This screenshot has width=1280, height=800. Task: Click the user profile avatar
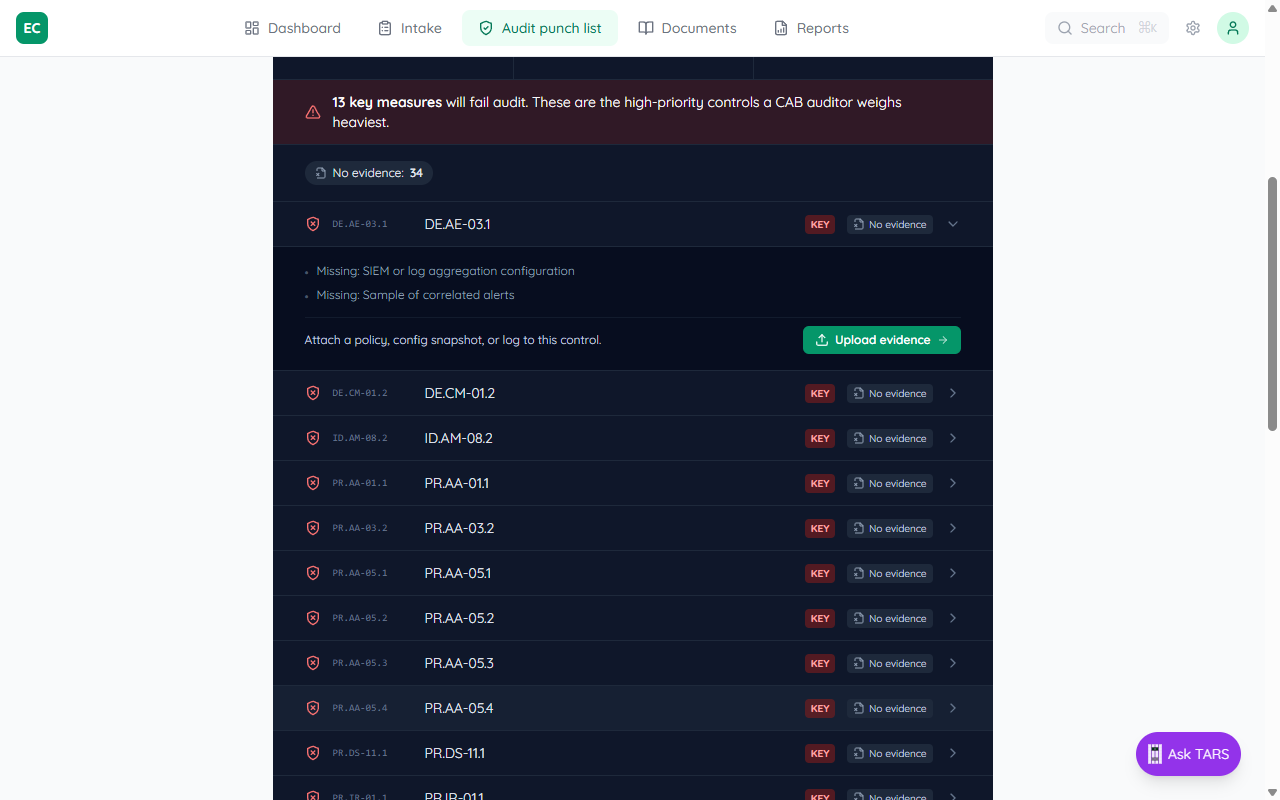pyautogui.click(x=1233, y=28)
